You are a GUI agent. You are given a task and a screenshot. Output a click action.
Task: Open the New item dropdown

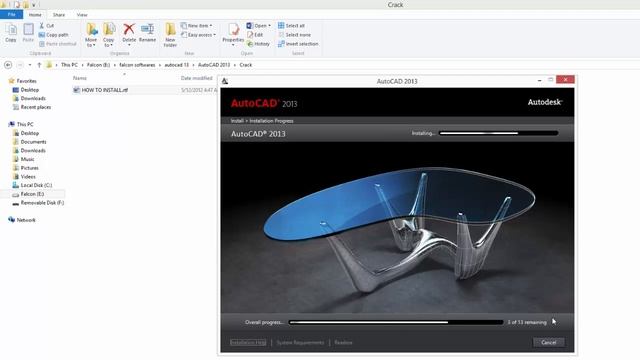click(x=196, y=25)
